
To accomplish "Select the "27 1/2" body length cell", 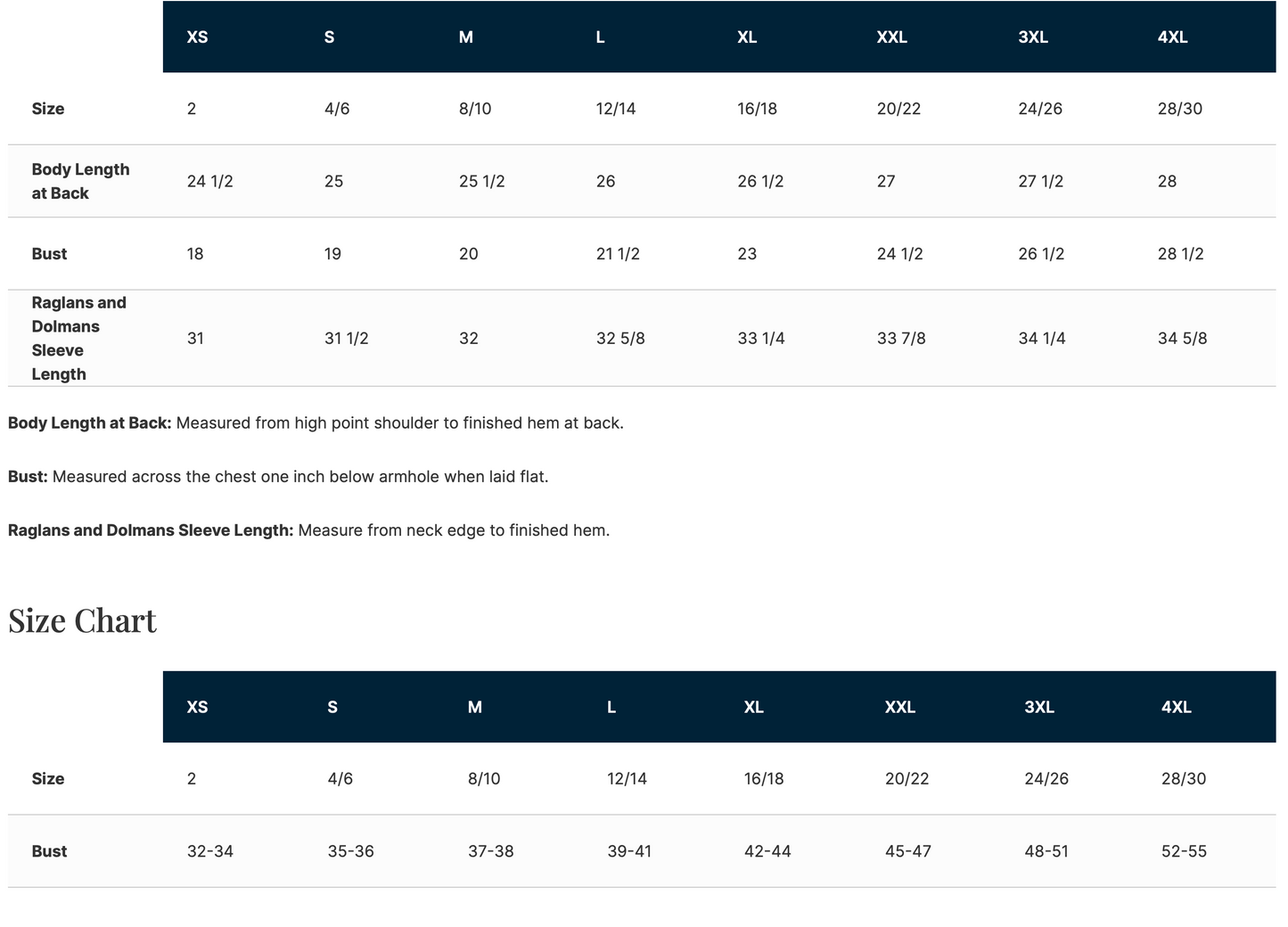I will [x=1041, y=182].
